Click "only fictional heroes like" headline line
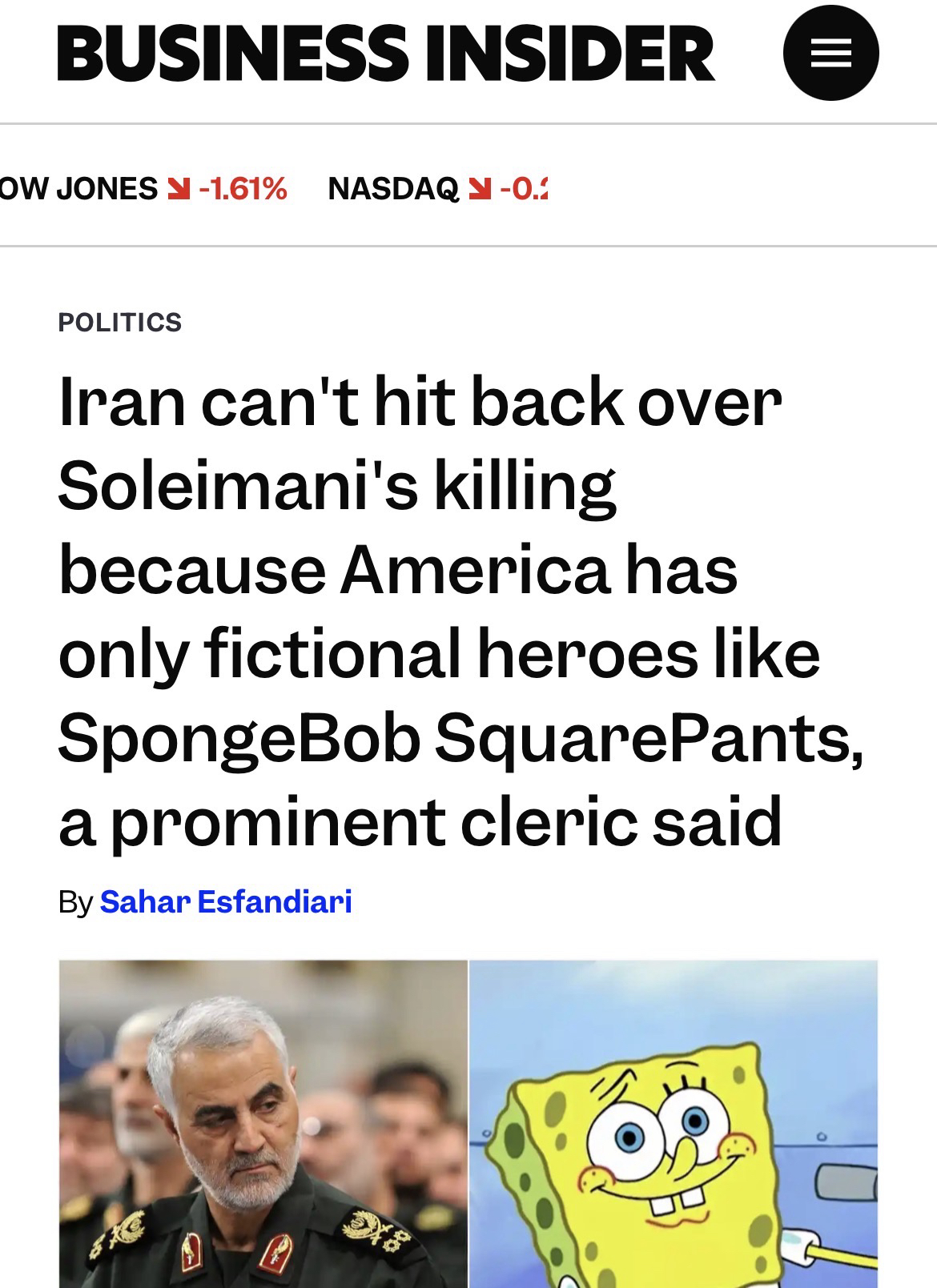937x1288 pixels. [x=439, y=653]
